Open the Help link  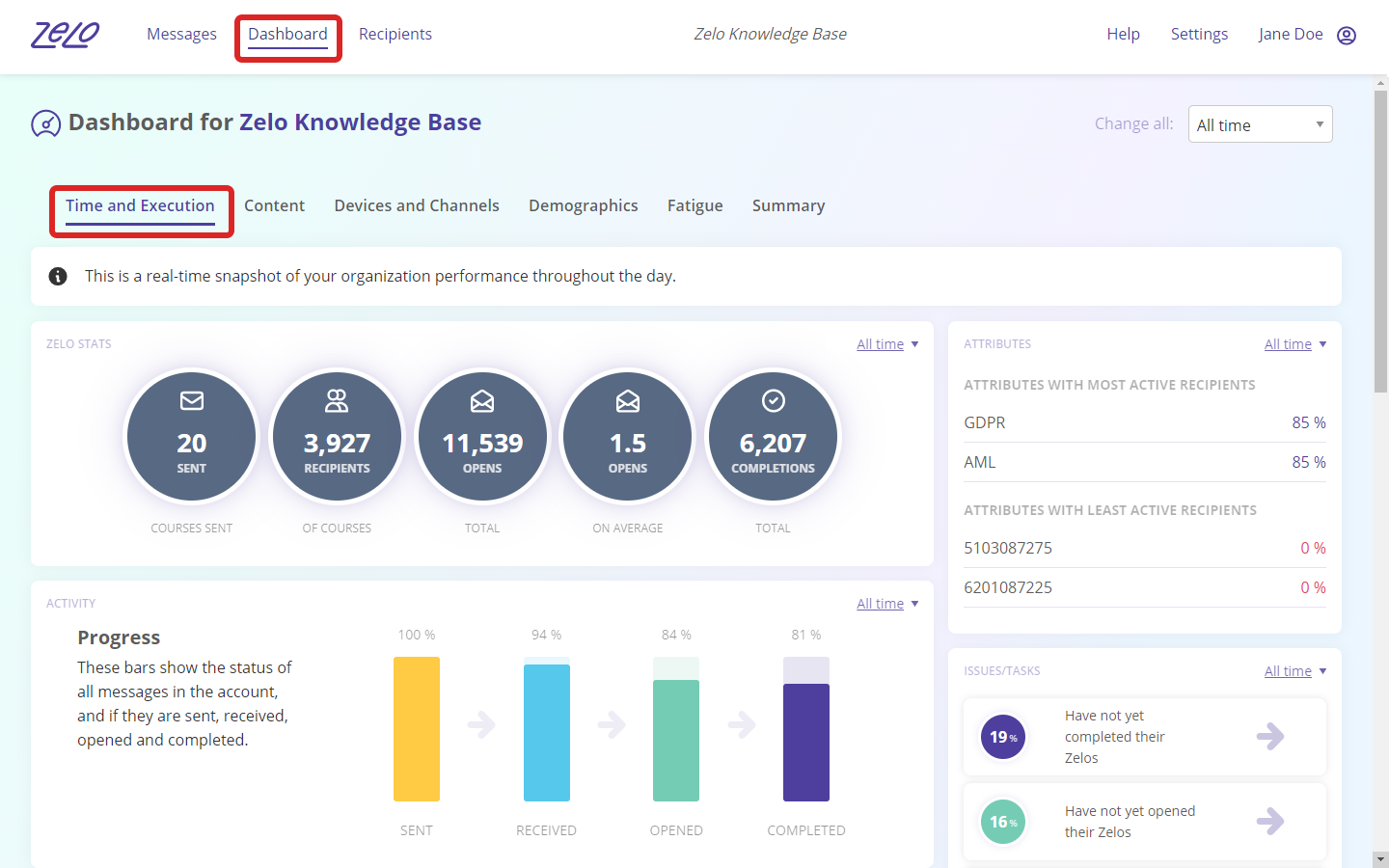[1123, 35]
